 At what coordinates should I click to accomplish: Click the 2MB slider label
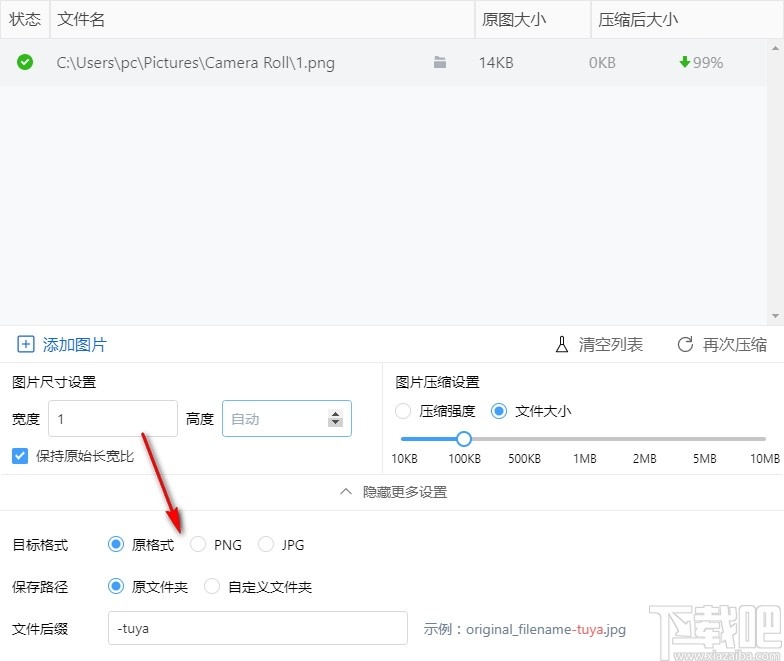tap(644, 458)
